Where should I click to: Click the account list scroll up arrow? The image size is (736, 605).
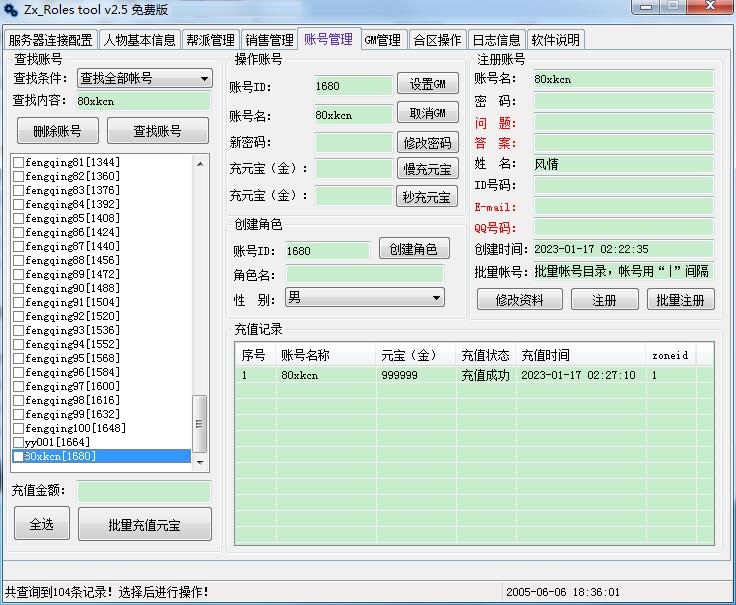point(200,164)
